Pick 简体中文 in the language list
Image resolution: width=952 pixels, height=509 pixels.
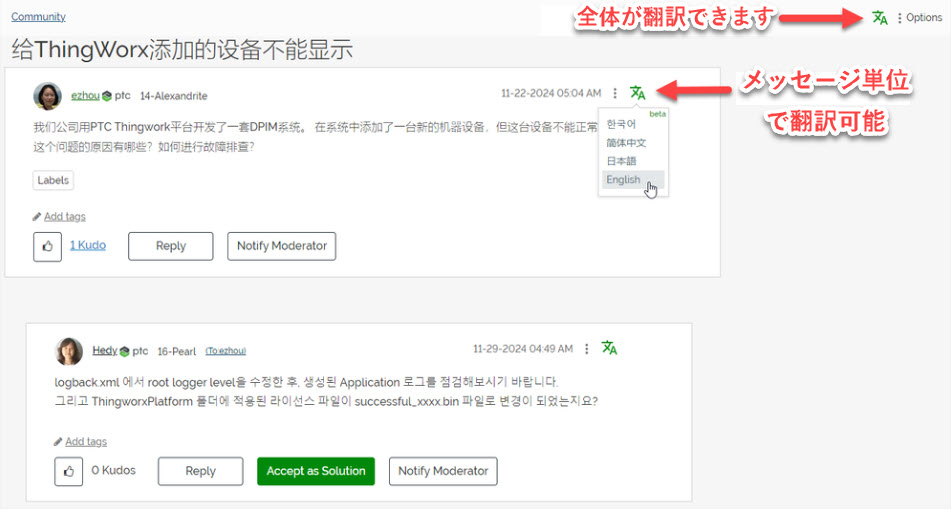point(626,143)
